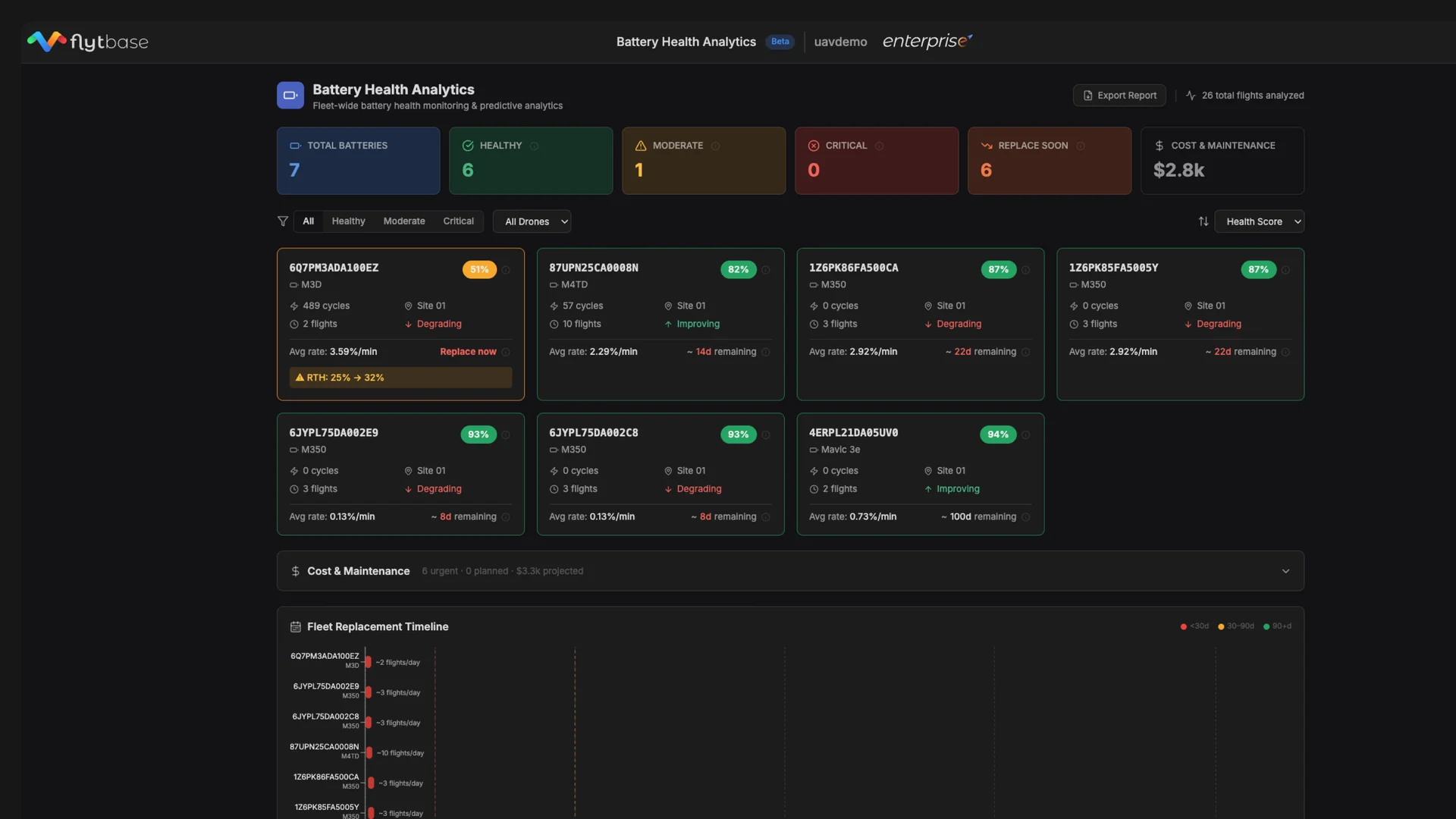This screenshot has height=819, width=1456.
Task: Click info icon on Healthy stat card
Action: tap(534, 146)
